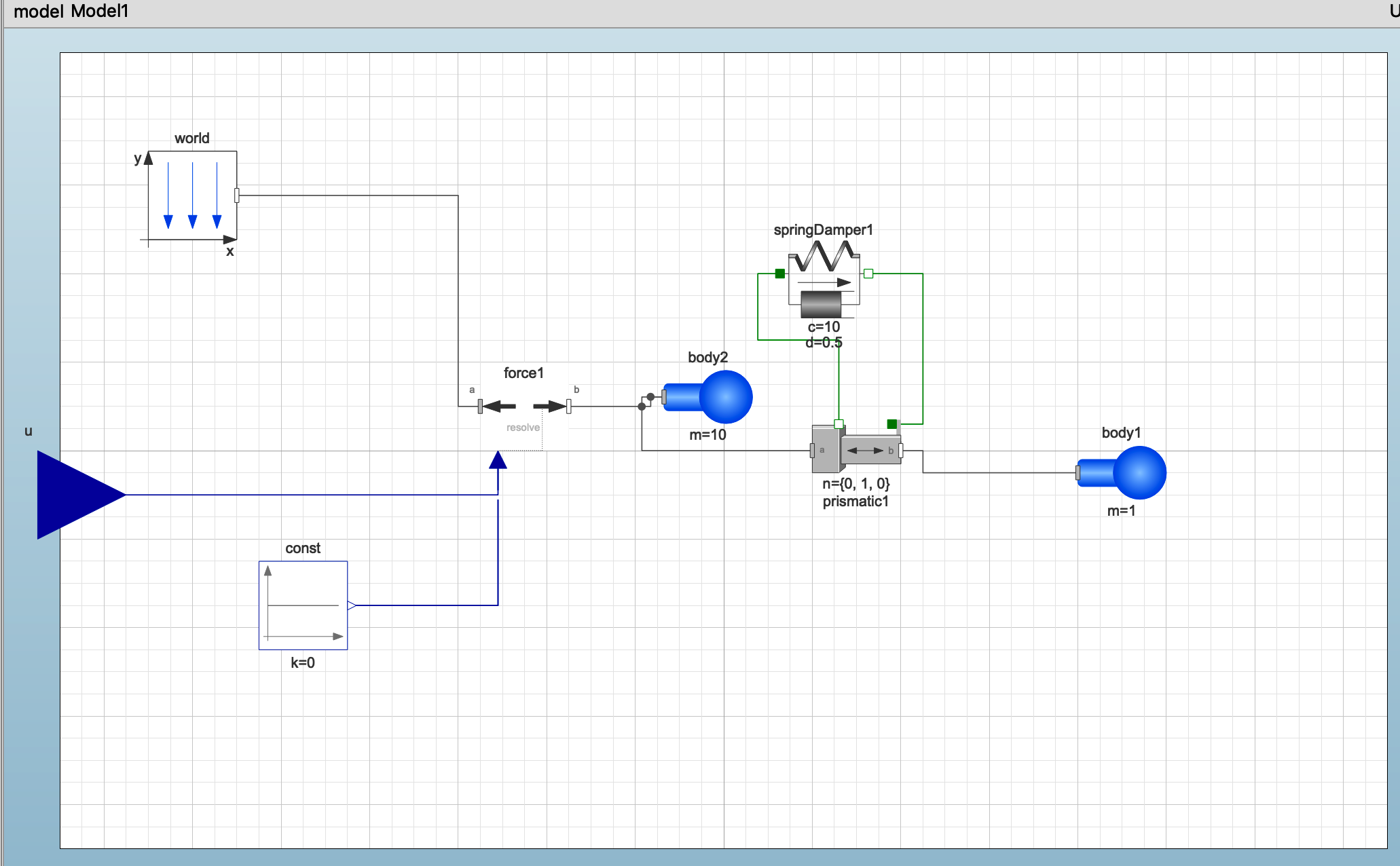Viewport: 1400px width, 866px height.
Task: Click prismatic1 frame a connector
Action: pos(813,450)
